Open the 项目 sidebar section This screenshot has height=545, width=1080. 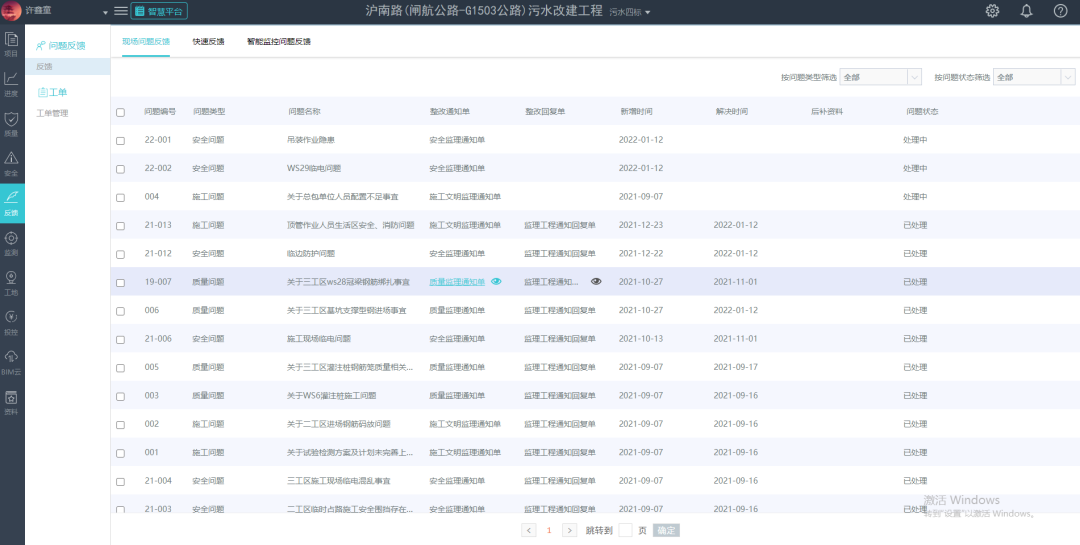point(12,44)
